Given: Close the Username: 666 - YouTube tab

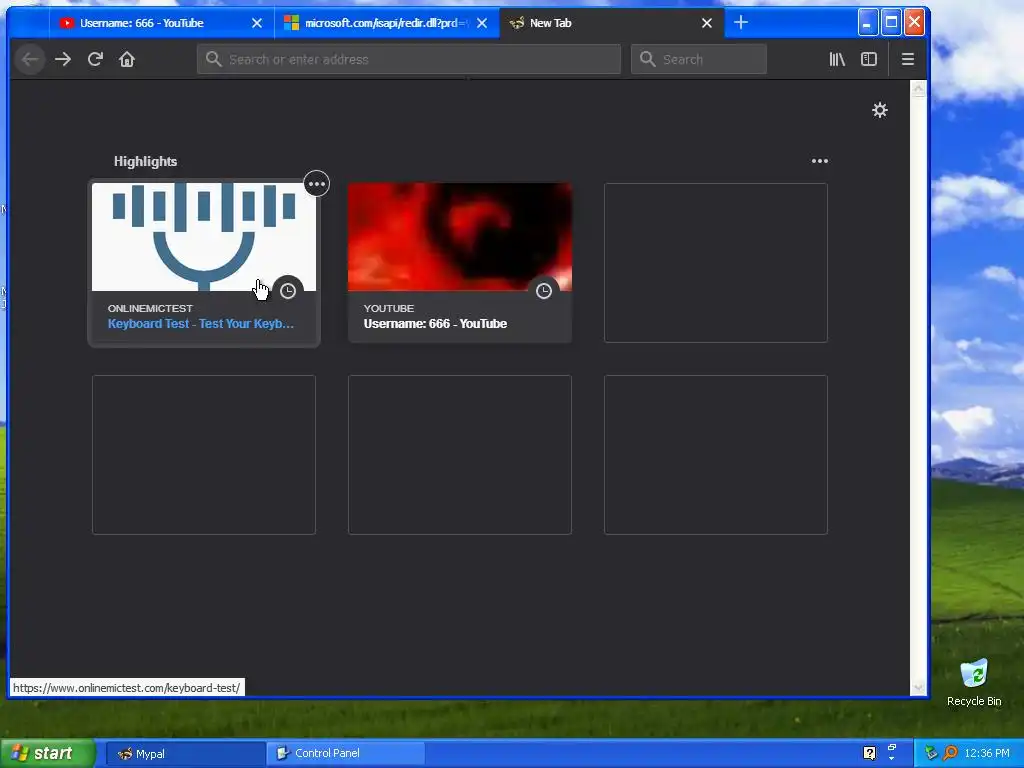Looking at the screenshot, I should pos(257,23).
